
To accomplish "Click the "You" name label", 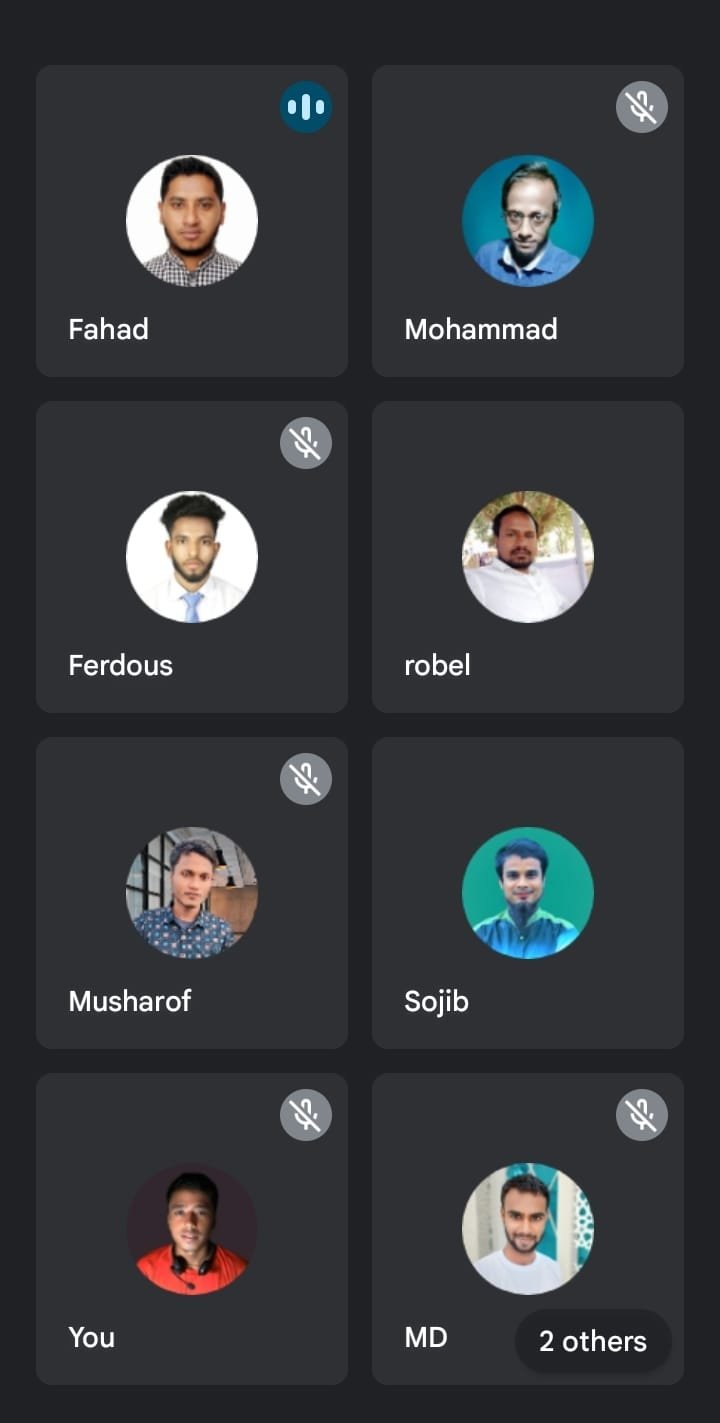I will click(91, 1337).
